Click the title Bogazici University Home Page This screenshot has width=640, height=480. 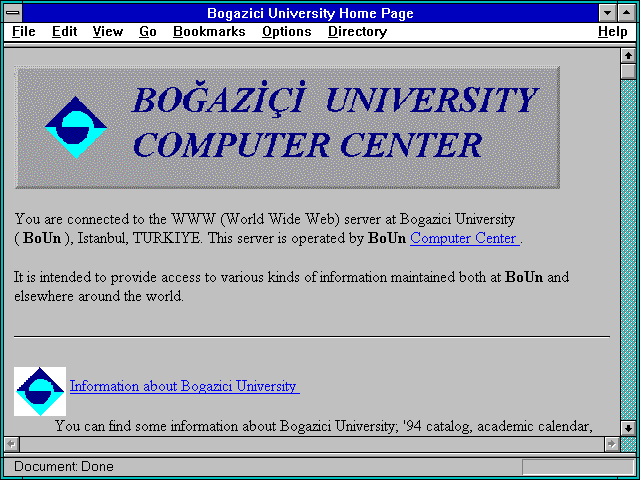pyautogui.click(x=310, y=13)
